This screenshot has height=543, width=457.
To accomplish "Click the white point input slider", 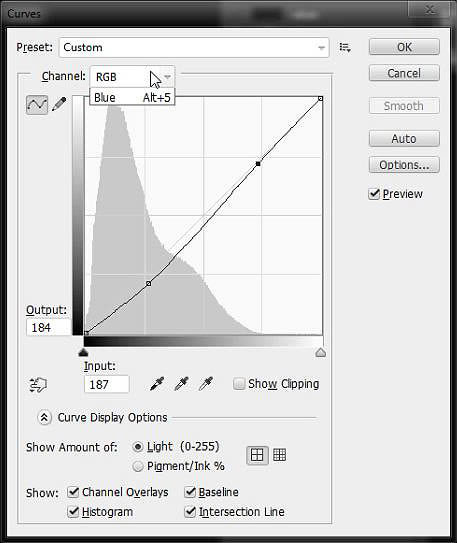I will pyautogui.click(x=321, y=353).
